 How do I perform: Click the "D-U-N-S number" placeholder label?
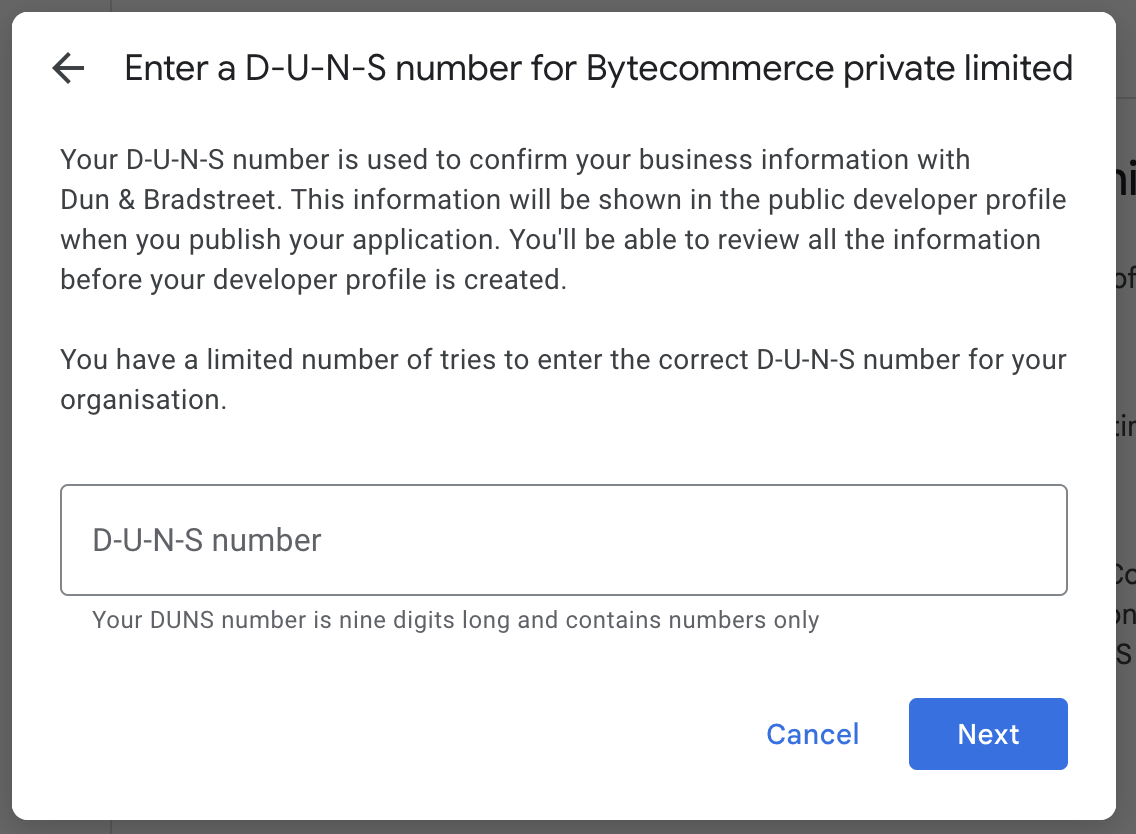(x=207, y=540)
